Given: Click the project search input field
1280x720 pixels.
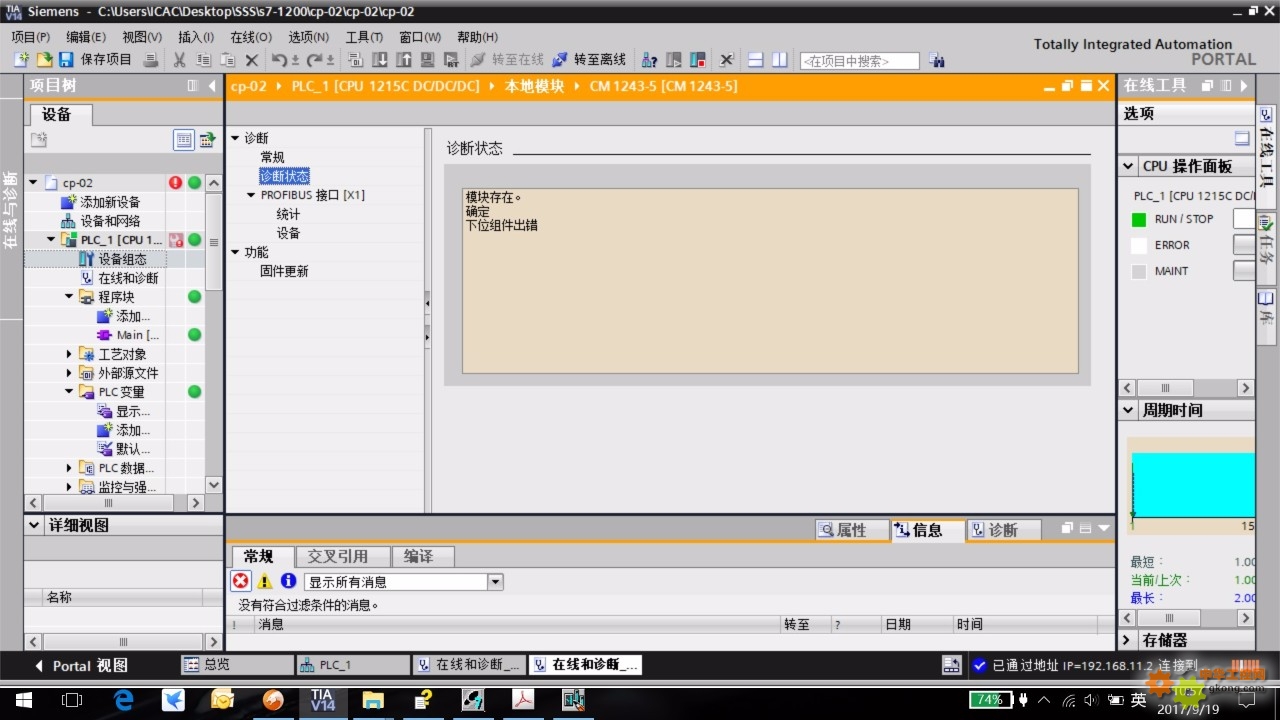Looking at the screenshot, I should pyautogui.click(x=860, y=61).
